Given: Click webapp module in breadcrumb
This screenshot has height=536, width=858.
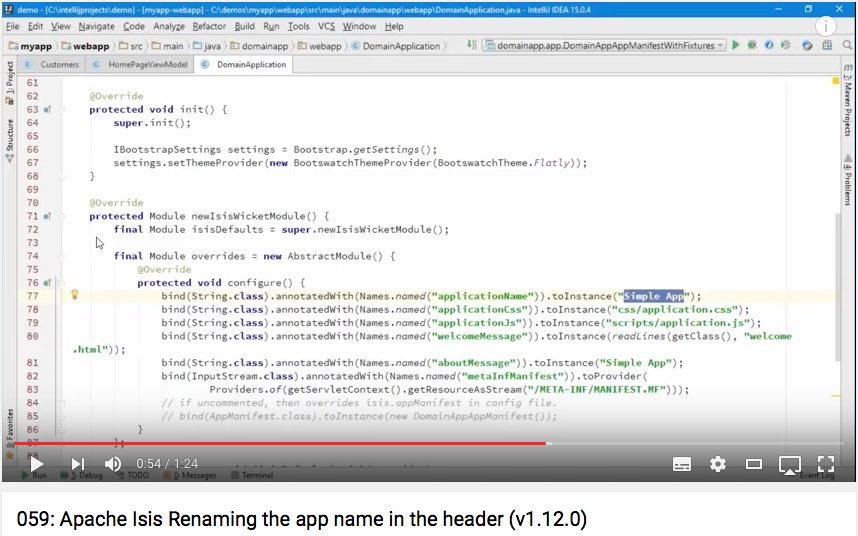Looking at the screenshot, I should pyautogui.click(x=85, y=46).
